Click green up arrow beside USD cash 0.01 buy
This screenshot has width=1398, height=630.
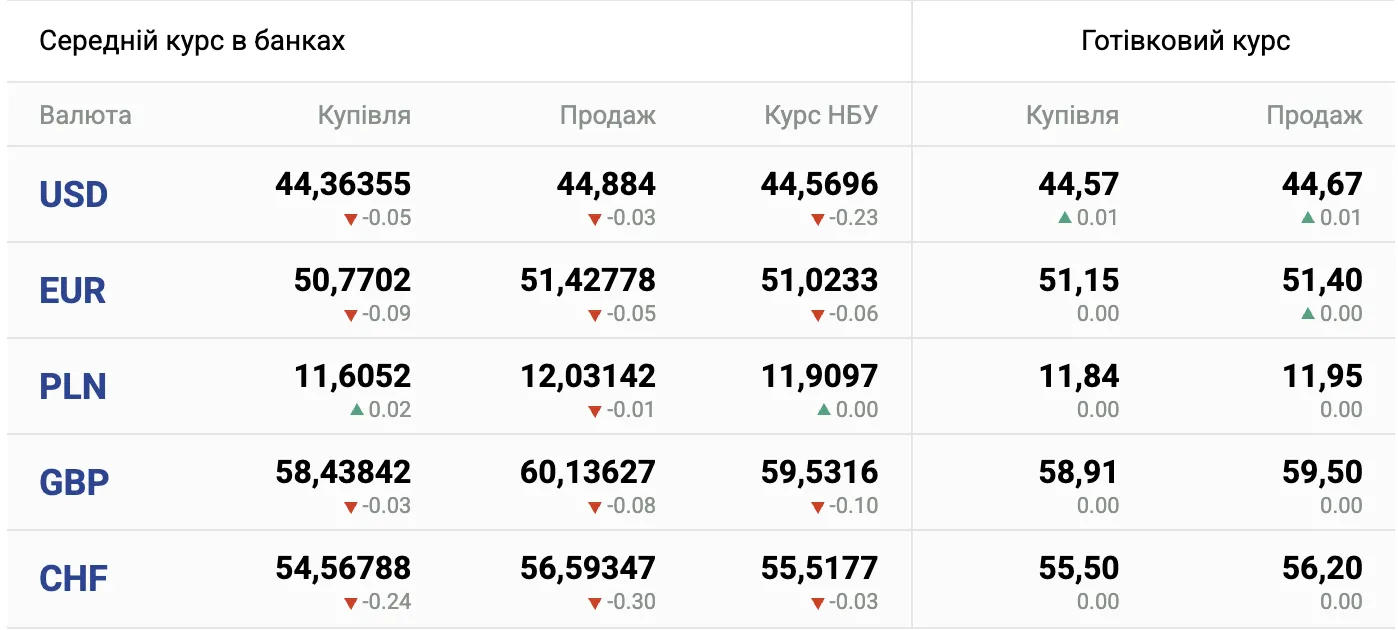[x=1064, y=218]
